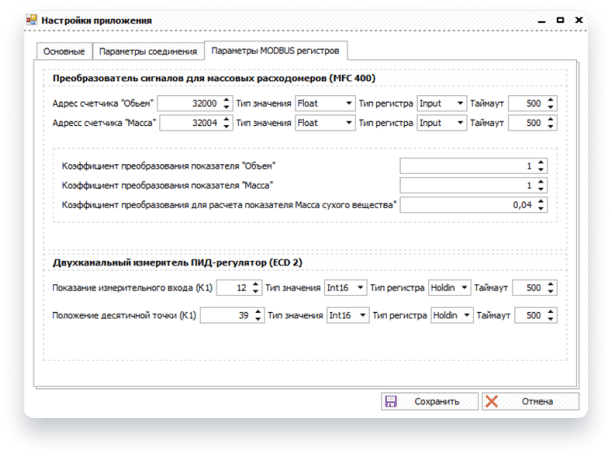Increase the measuring input (K1) value 12
The image size is (612, 456).
[256, 284]
